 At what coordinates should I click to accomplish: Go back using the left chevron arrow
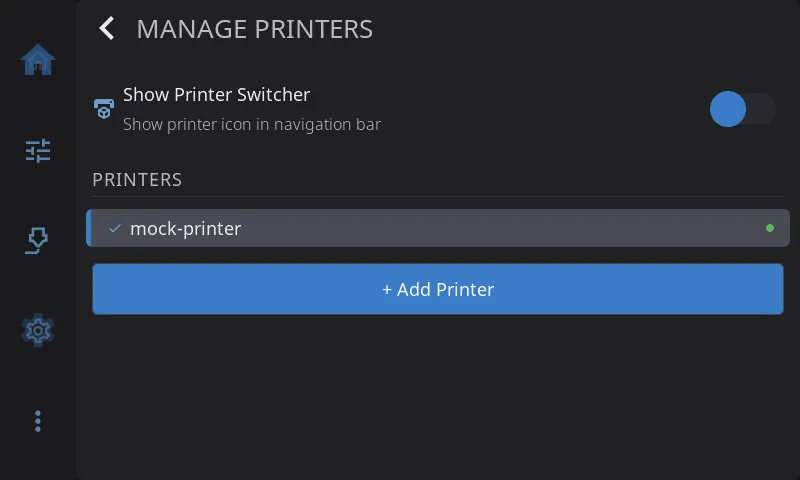107,28
